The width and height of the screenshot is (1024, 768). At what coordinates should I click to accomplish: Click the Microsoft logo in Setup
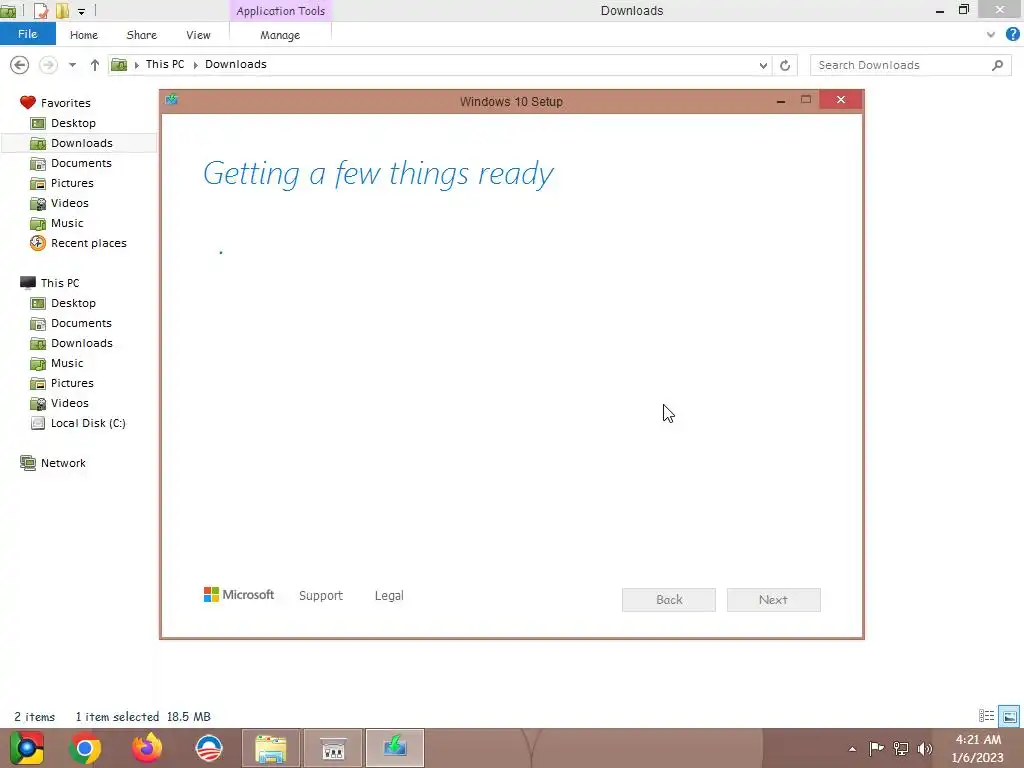pos(239,595)
